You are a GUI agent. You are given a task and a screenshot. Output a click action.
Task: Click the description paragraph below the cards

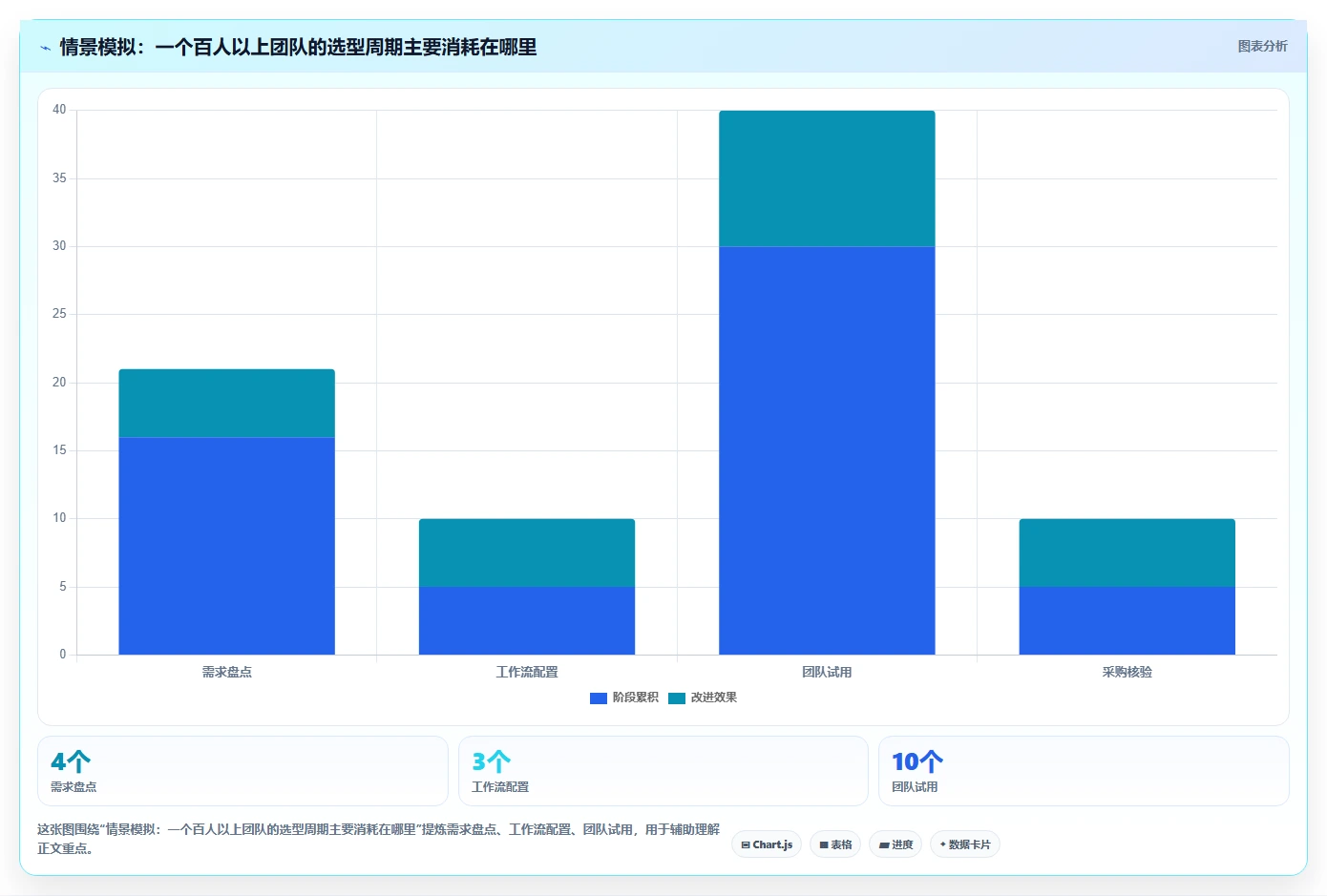[379, 839]
